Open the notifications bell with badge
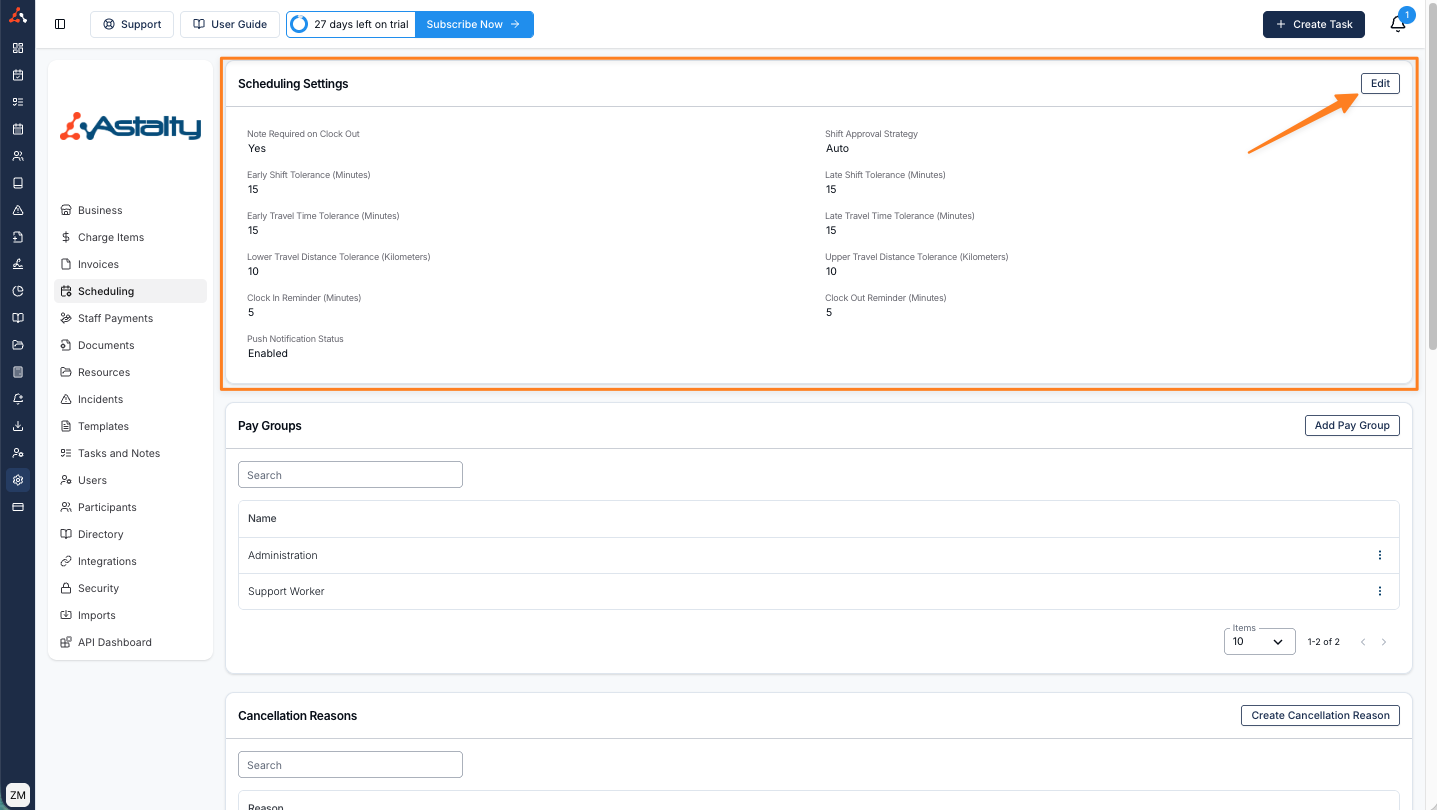1437x810 pixels. pos(1398,24)
